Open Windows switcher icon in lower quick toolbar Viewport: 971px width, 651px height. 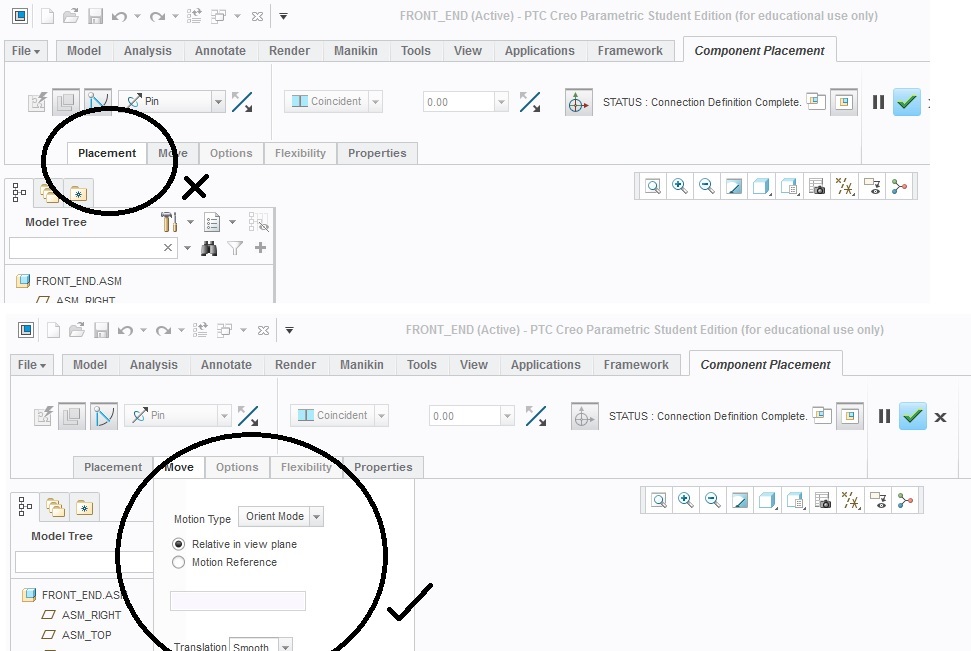[x=224, y=330]
